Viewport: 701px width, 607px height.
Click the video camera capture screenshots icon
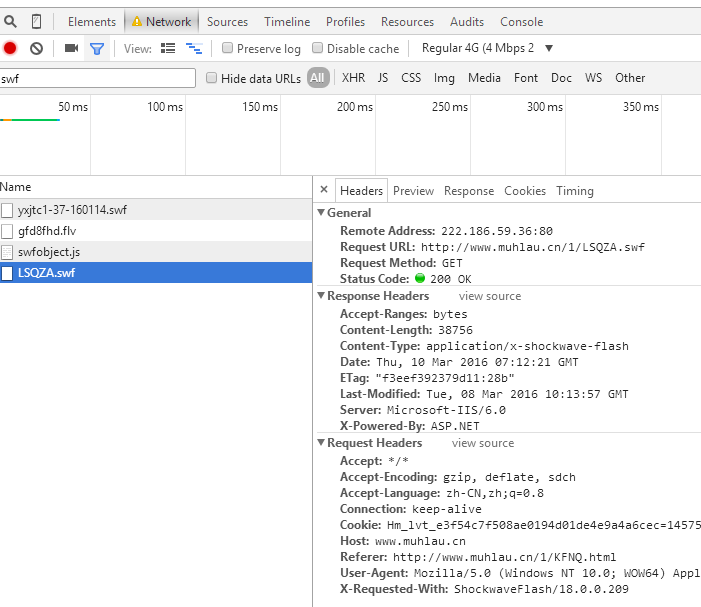(71, 48)
